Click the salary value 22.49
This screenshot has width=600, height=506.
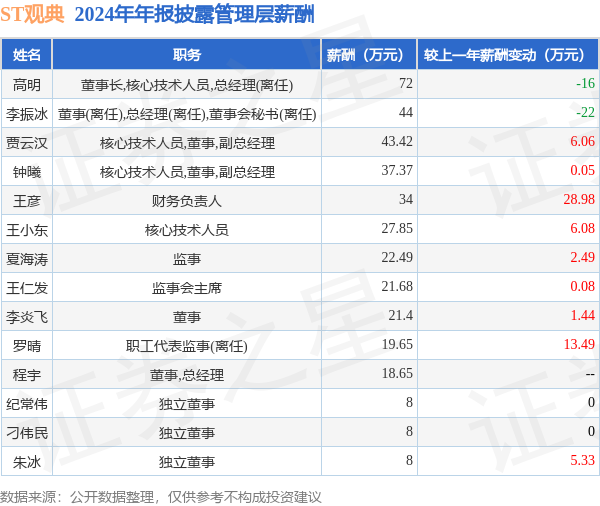click(397, 257)
